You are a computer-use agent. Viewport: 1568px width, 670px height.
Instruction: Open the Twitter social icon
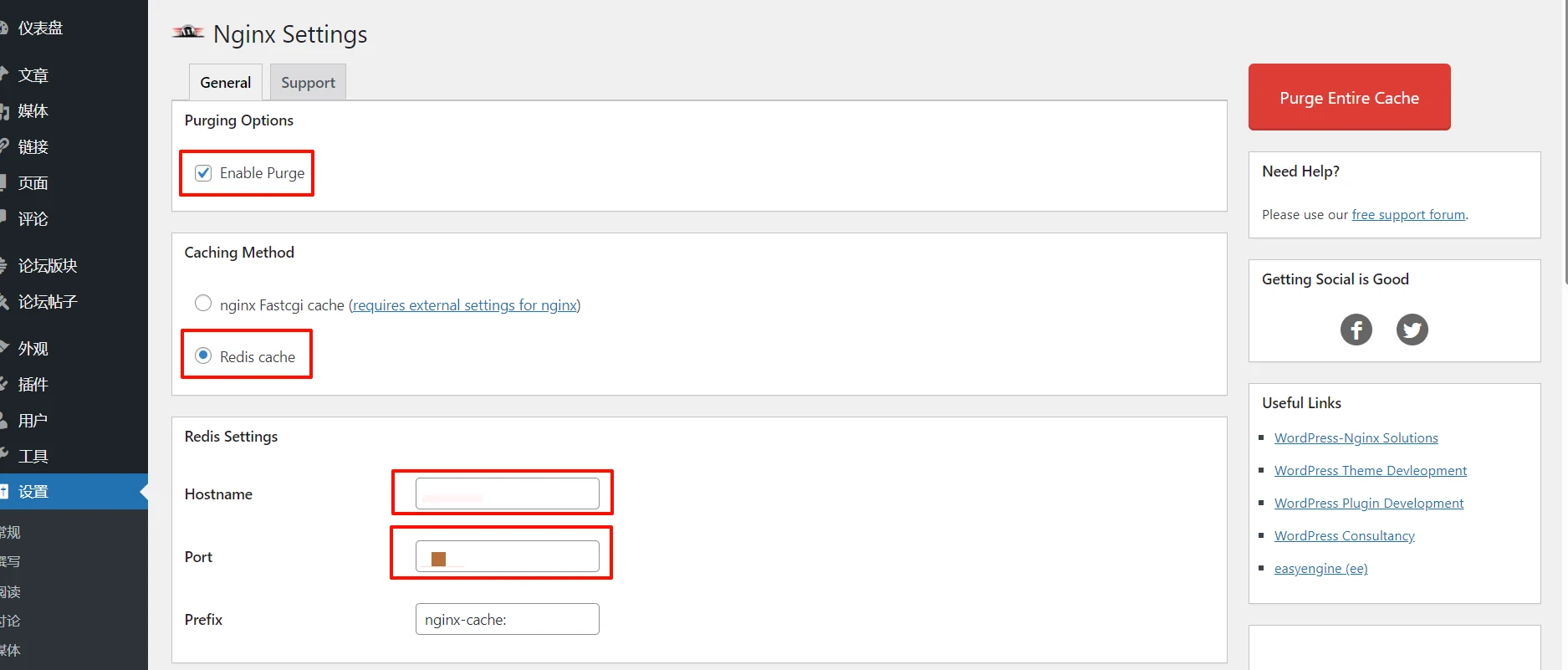1412,330
